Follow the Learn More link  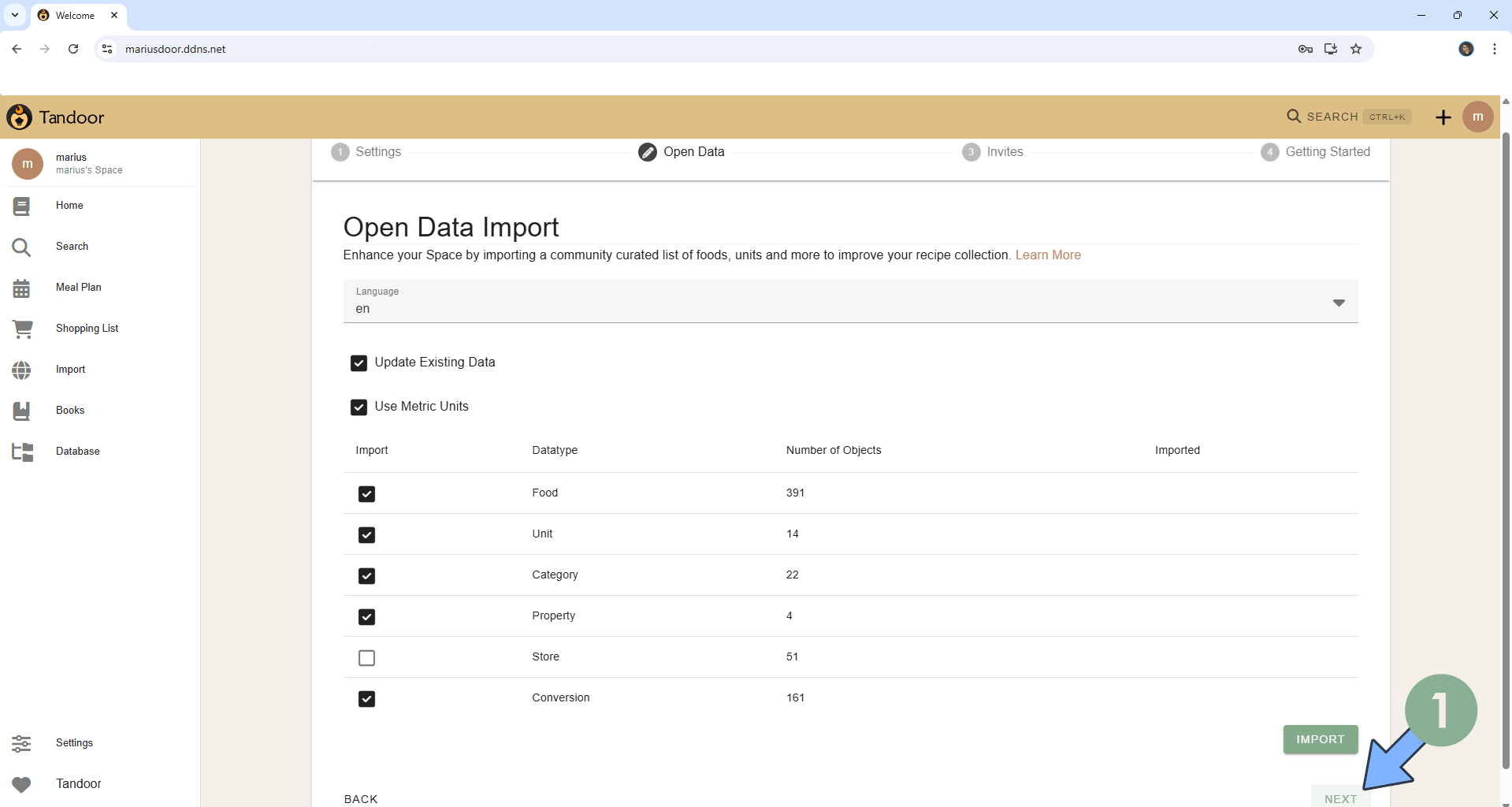click(1047, 255)
